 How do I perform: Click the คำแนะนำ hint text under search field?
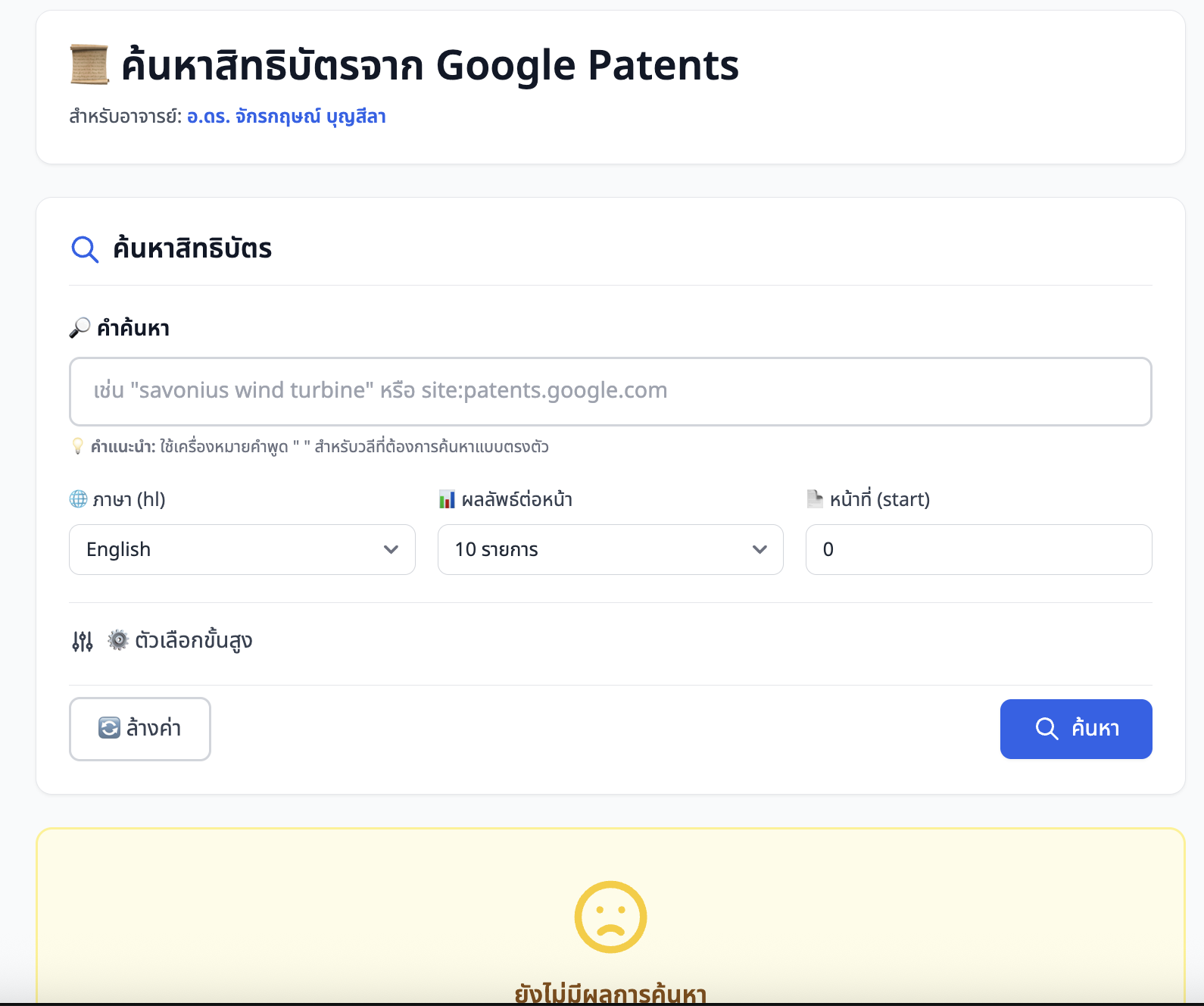[x=320, y=446]
